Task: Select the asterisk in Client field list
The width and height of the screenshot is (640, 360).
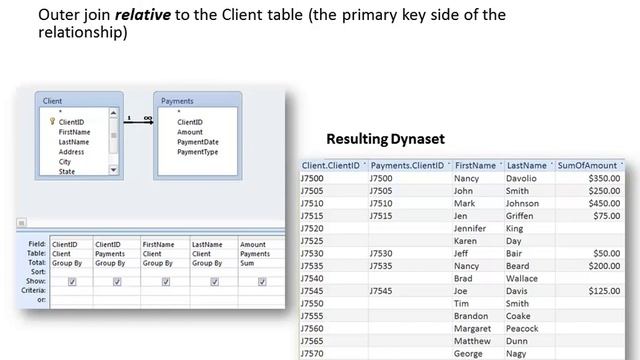Action: point(60,112)
